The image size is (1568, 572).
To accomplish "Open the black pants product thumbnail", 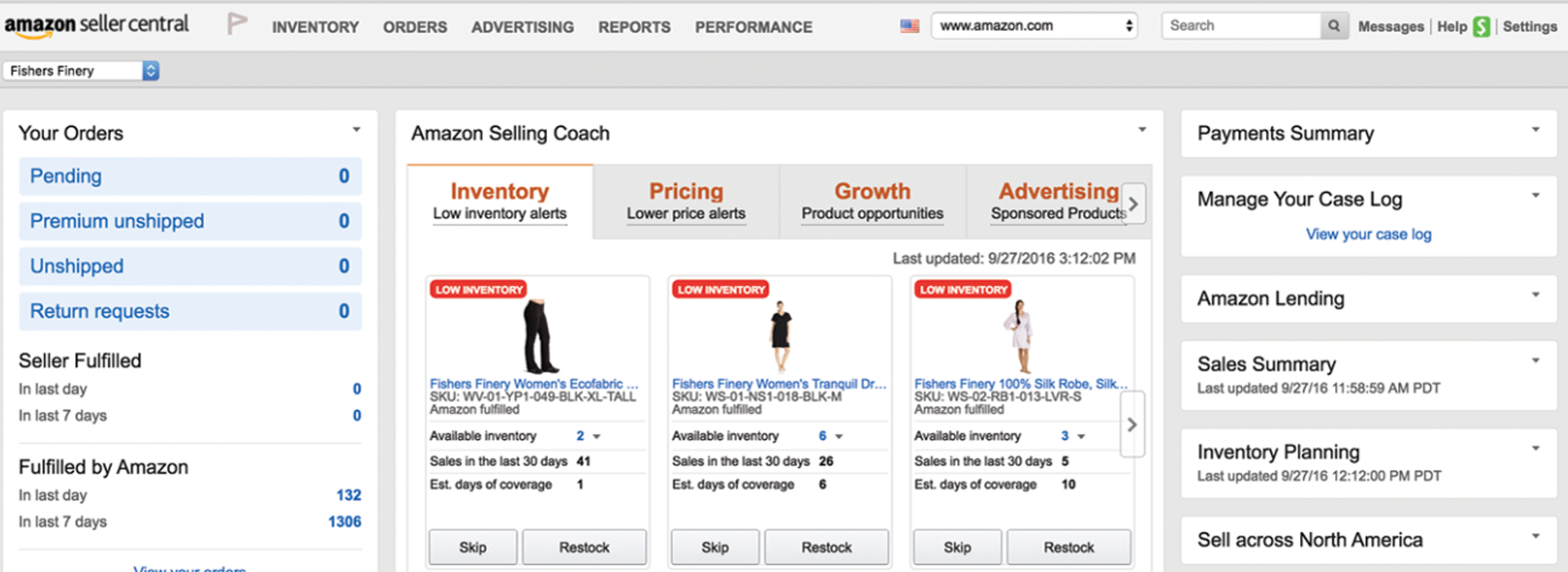I will pyautogui.click(x=537, y=337).
